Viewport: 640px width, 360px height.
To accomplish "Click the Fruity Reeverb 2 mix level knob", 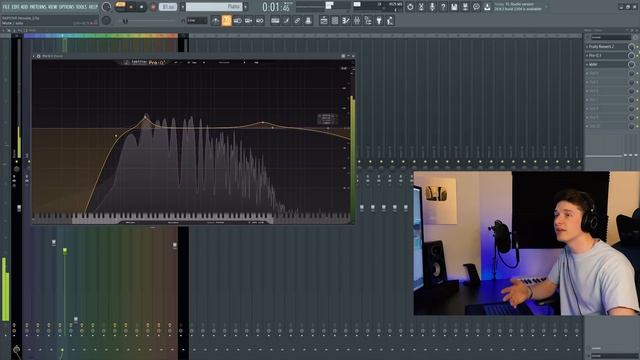I will [632, 47].
